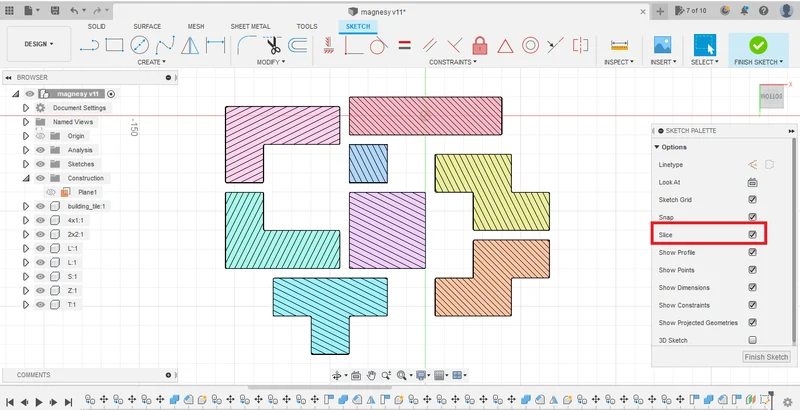Expand the 4x1:1 component
The height and width of the screenshot is (410, 800).
[x=26, y=220]
